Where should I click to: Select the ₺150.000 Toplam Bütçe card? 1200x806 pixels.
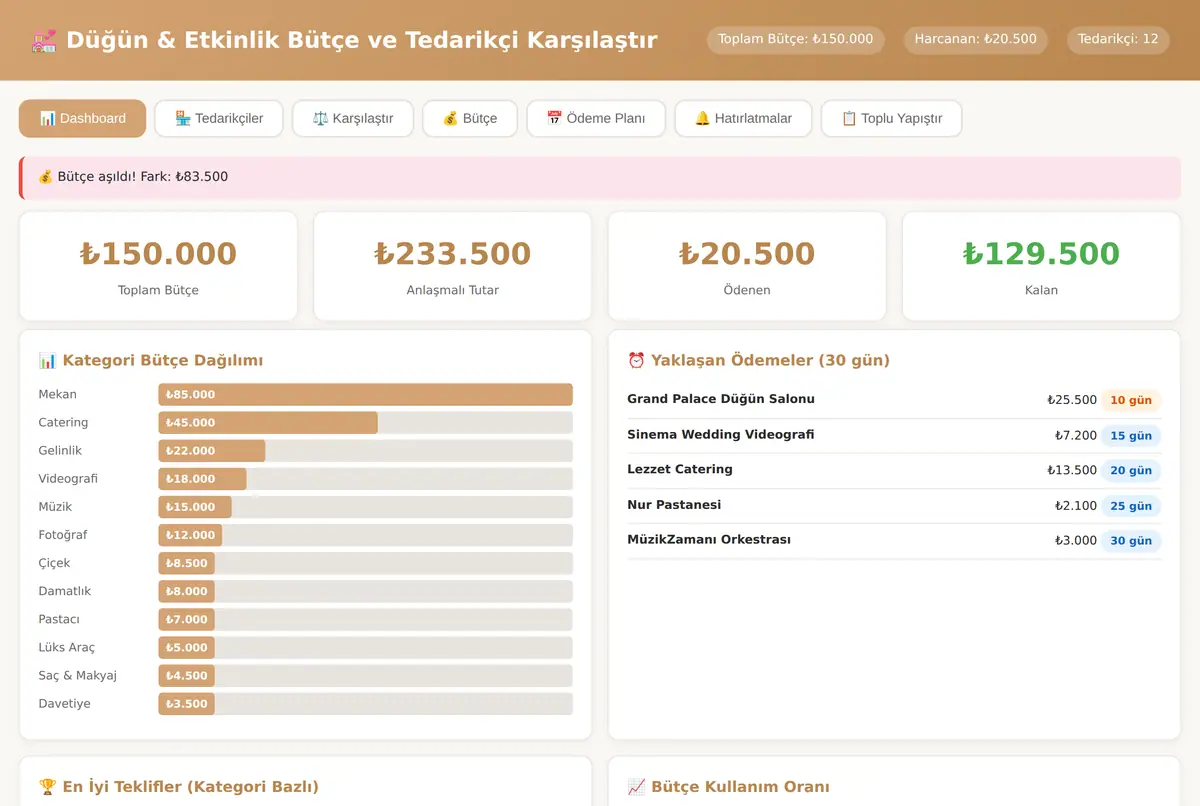[158, 266]
